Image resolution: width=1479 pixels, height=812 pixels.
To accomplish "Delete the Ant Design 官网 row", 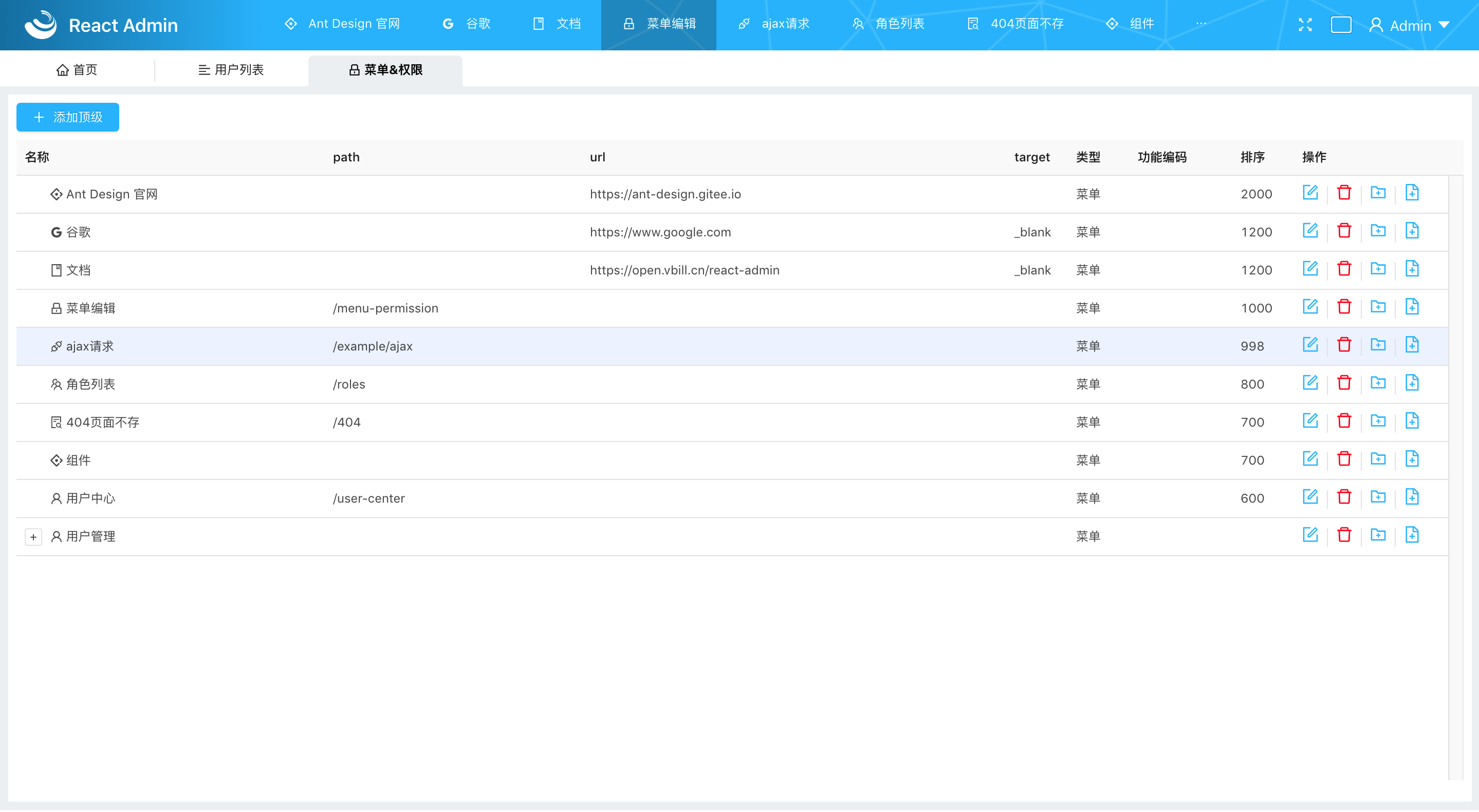I will tap(1343, 192).
